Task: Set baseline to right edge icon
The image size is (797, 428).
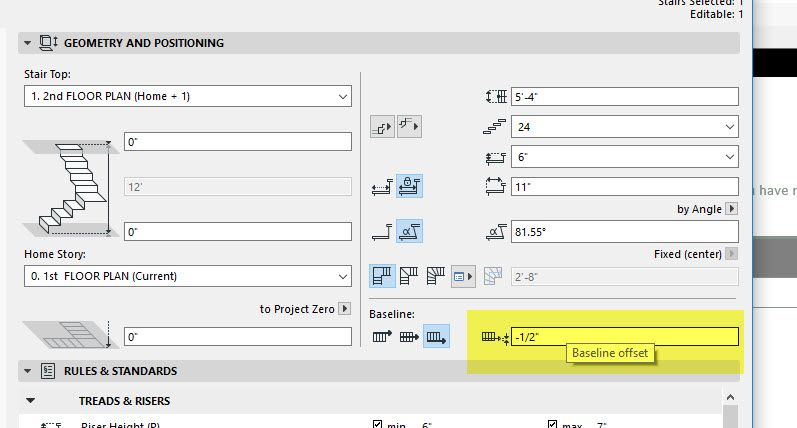Action: pos(436,337)
